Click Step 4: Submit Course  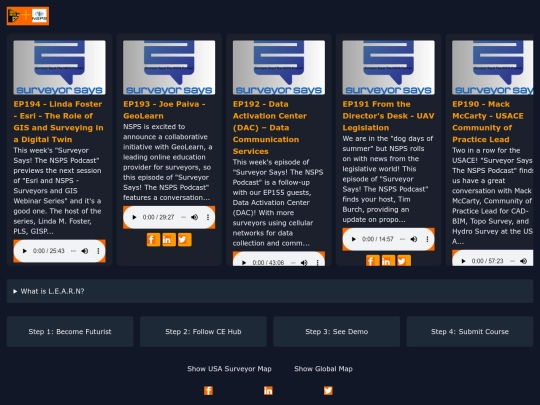pyautogui.click(x=470, y=332)
